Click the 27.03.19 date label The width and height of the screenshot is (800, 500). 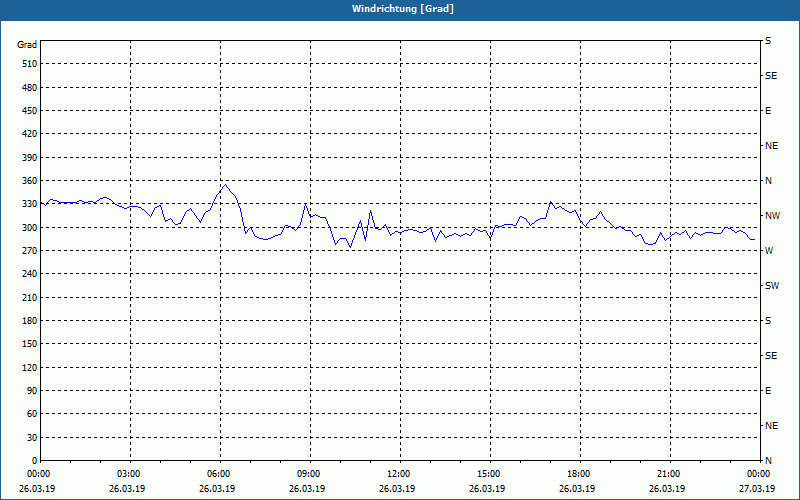tap(757, 489)
